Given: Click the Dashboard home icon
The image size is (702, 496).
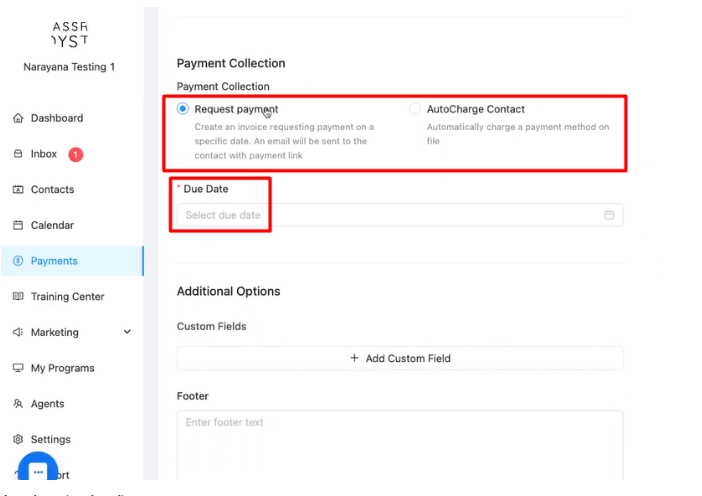Looking at the screenshot, I should point(18,118).
